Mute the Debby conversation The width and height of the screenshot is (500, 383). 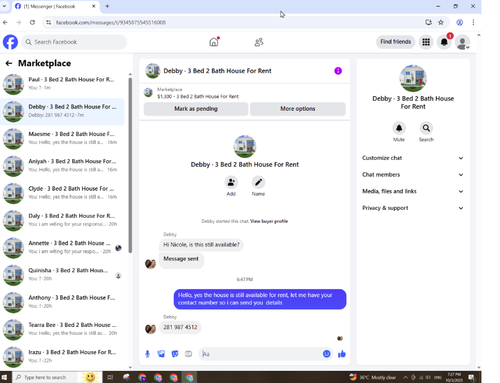pos(399,128)
